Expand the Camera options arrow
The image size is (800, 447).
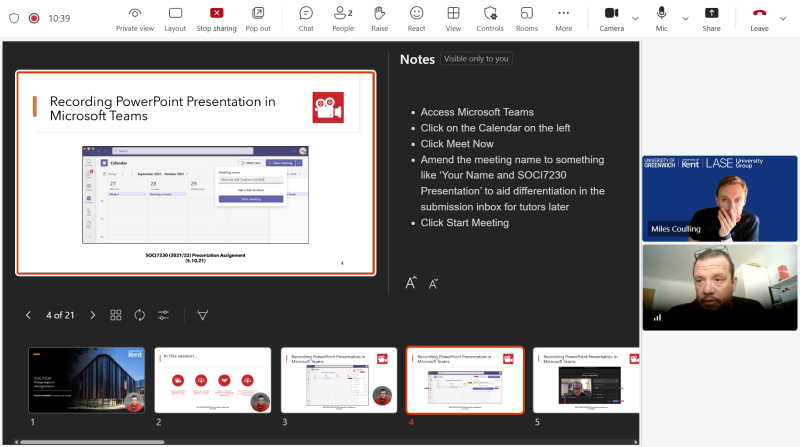635,18
